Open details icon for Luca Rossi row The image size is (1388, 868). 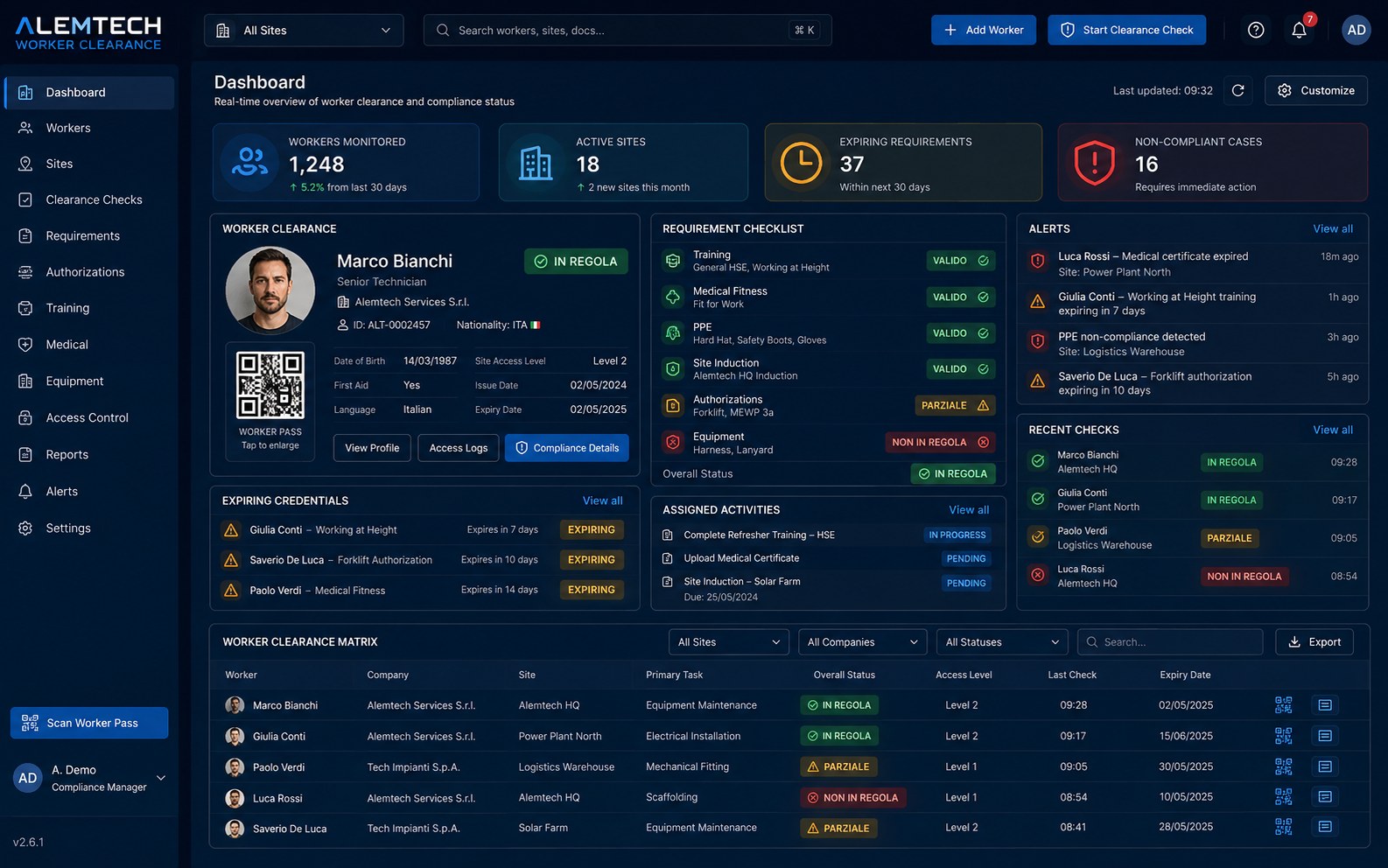(1325, 797)
